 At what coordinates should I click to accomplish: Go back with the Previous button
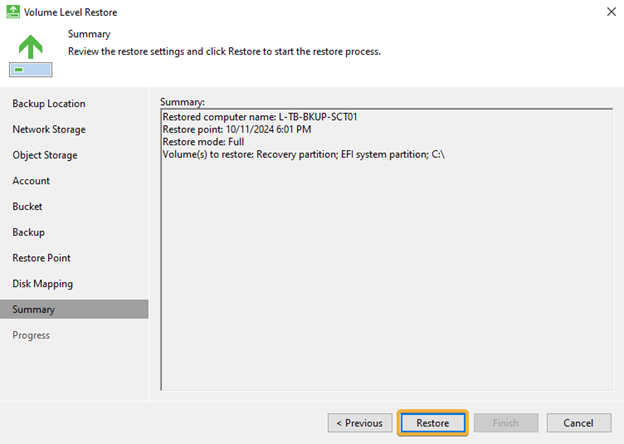coord(360,423)
